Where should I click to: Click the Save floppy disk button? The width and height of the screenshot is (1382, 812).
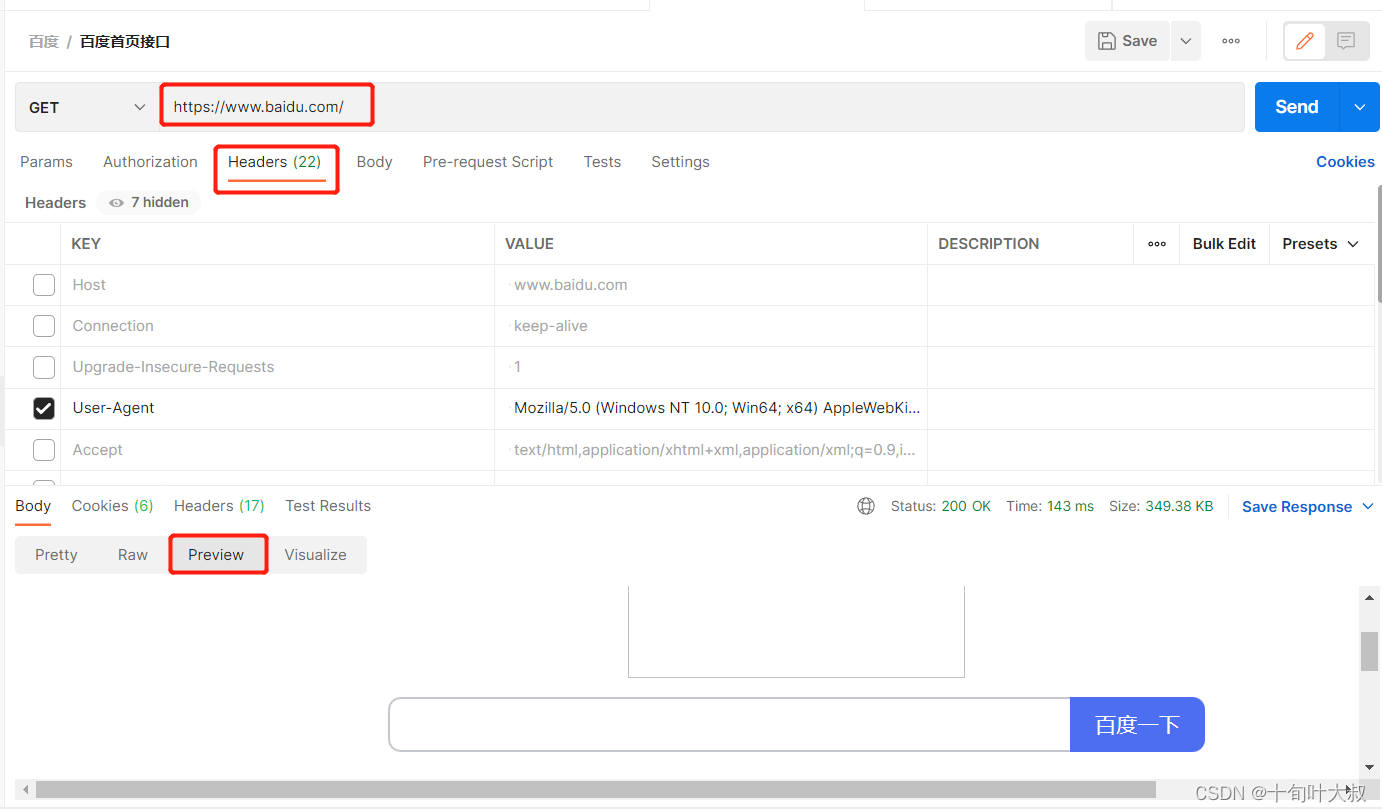(x=1127, y=41)
